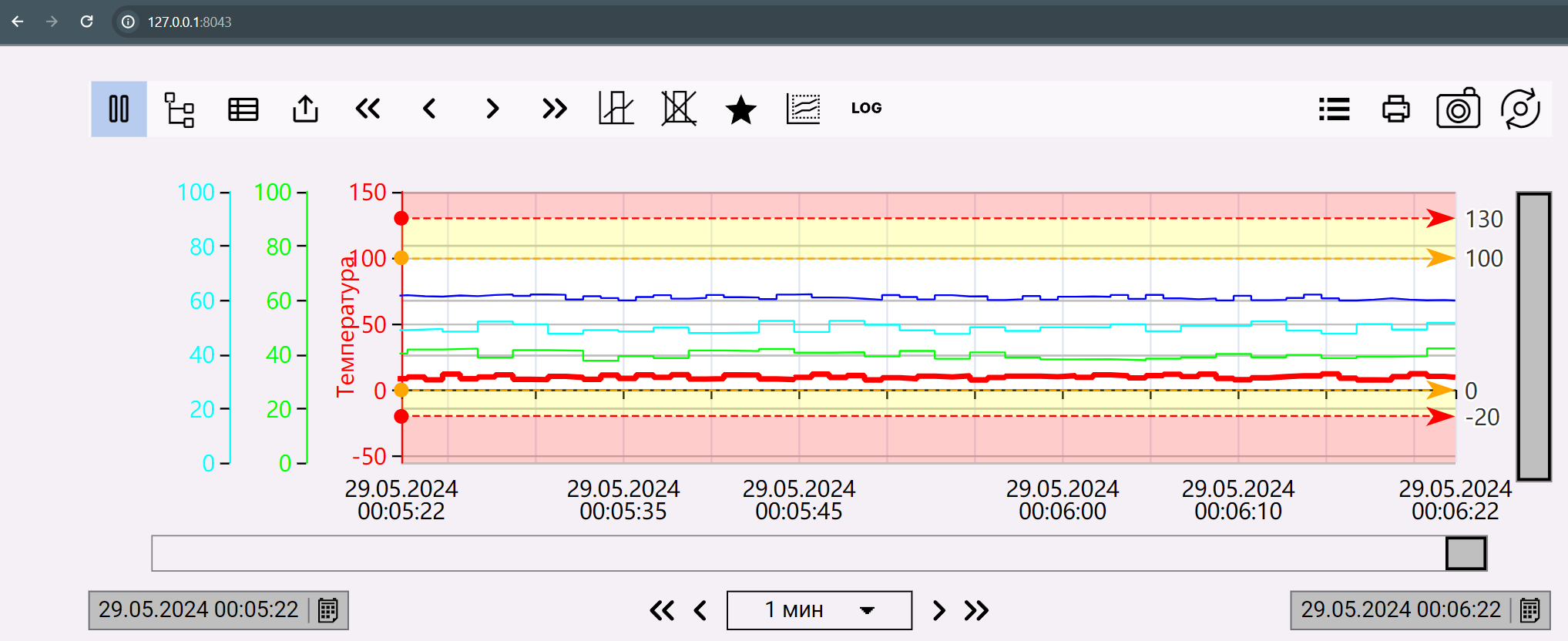The width and height of the screenshot is (1568, 641).
Task: Expand the 1 мин interval dropdown
Action: [867, 610]
